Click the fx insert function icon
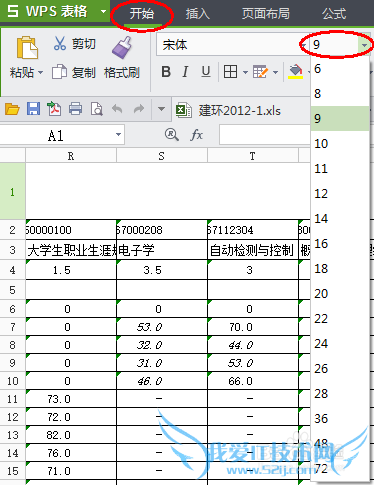The width and height of the screenshot is (374, 485). tap(197, 135)
